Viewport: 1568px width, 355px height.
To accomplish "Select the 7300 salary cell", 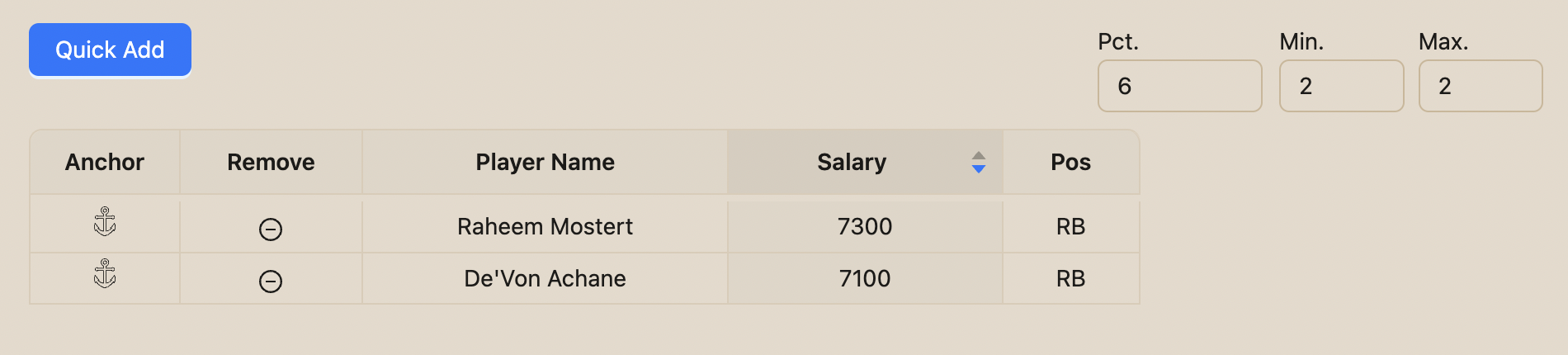I will [865, 226].
